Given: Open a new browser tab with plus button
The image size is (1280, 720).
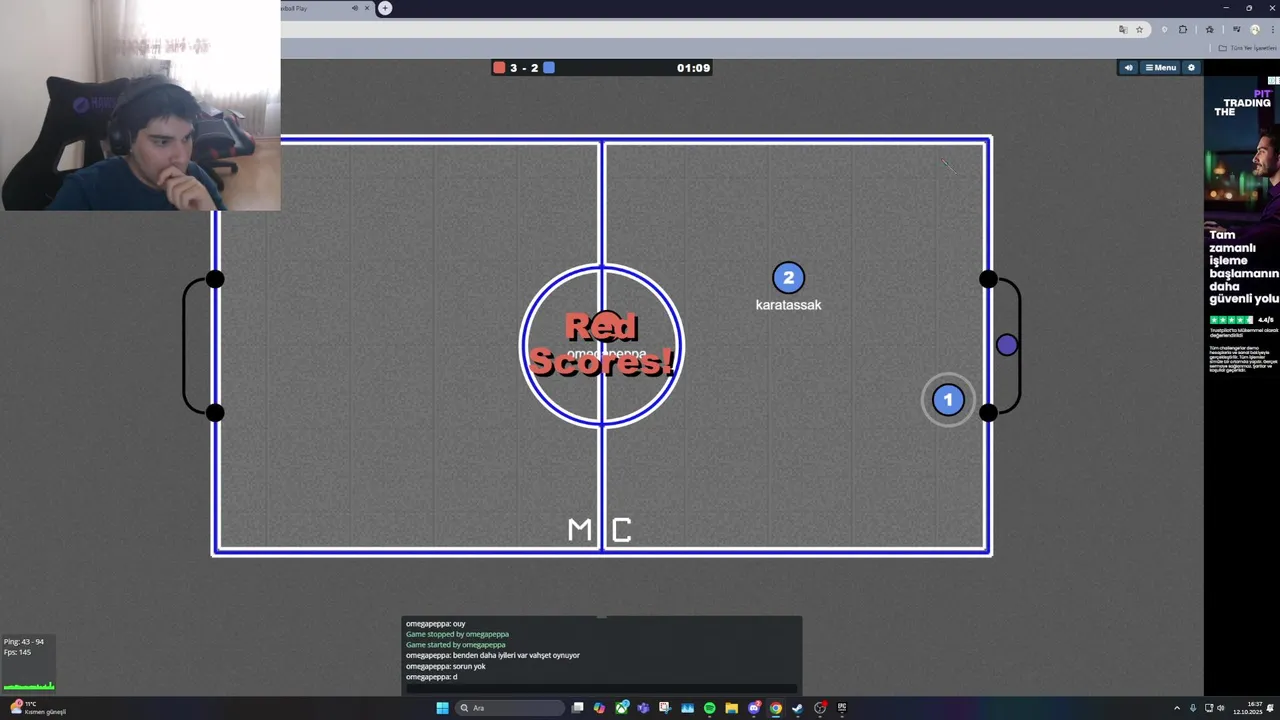Looking at the screenshot, I should point(385,8).
